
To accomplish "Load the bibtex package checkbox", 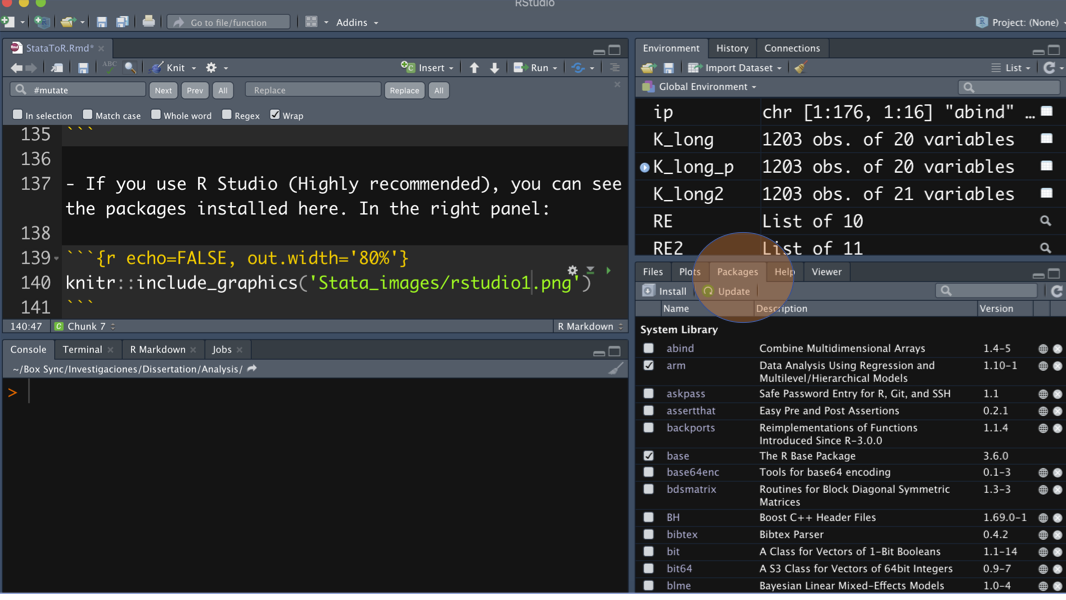I will 649,535.
